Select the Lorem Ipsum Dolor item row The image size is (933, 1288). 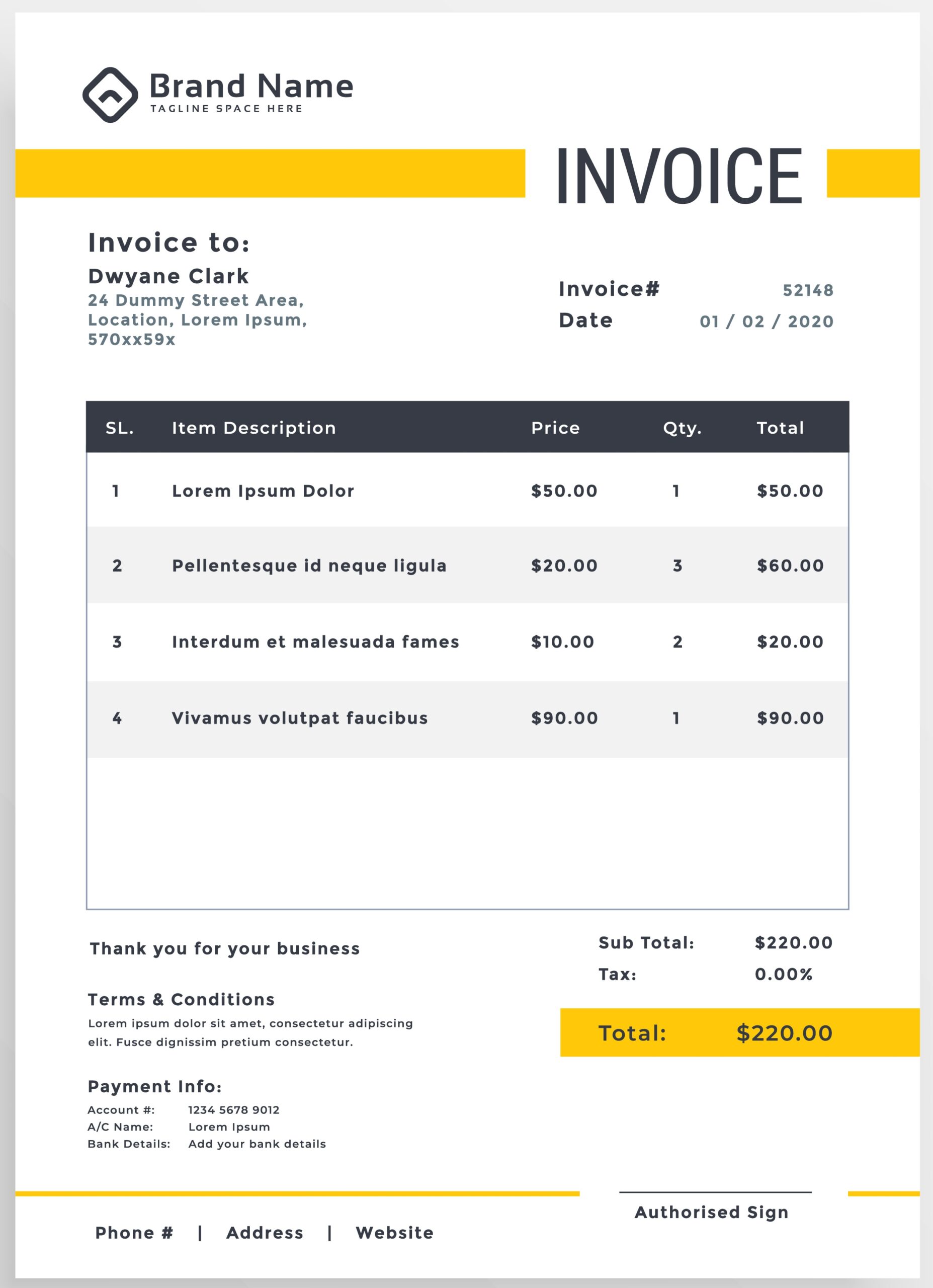coord(263,491)
